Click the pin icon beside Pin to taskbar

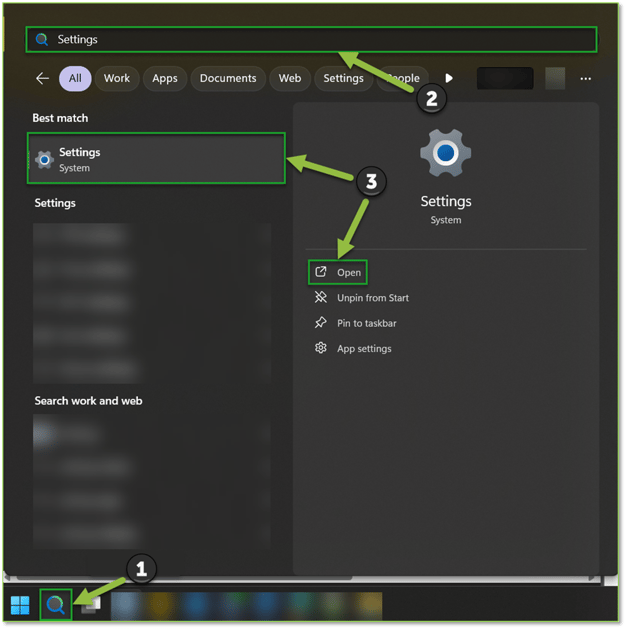tap(320, 323)
